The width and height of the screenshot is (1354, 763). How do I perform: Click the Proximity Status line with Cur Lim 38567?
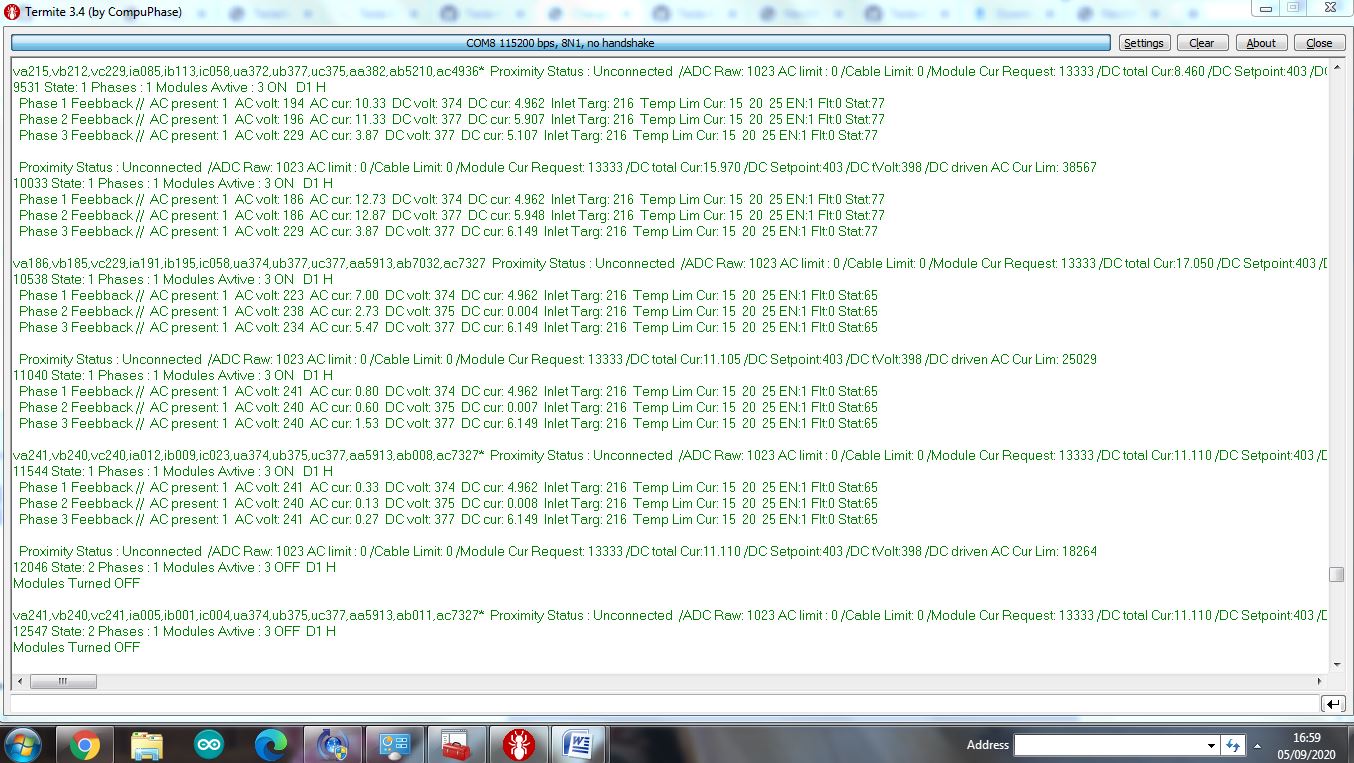(x=558, y=167)
